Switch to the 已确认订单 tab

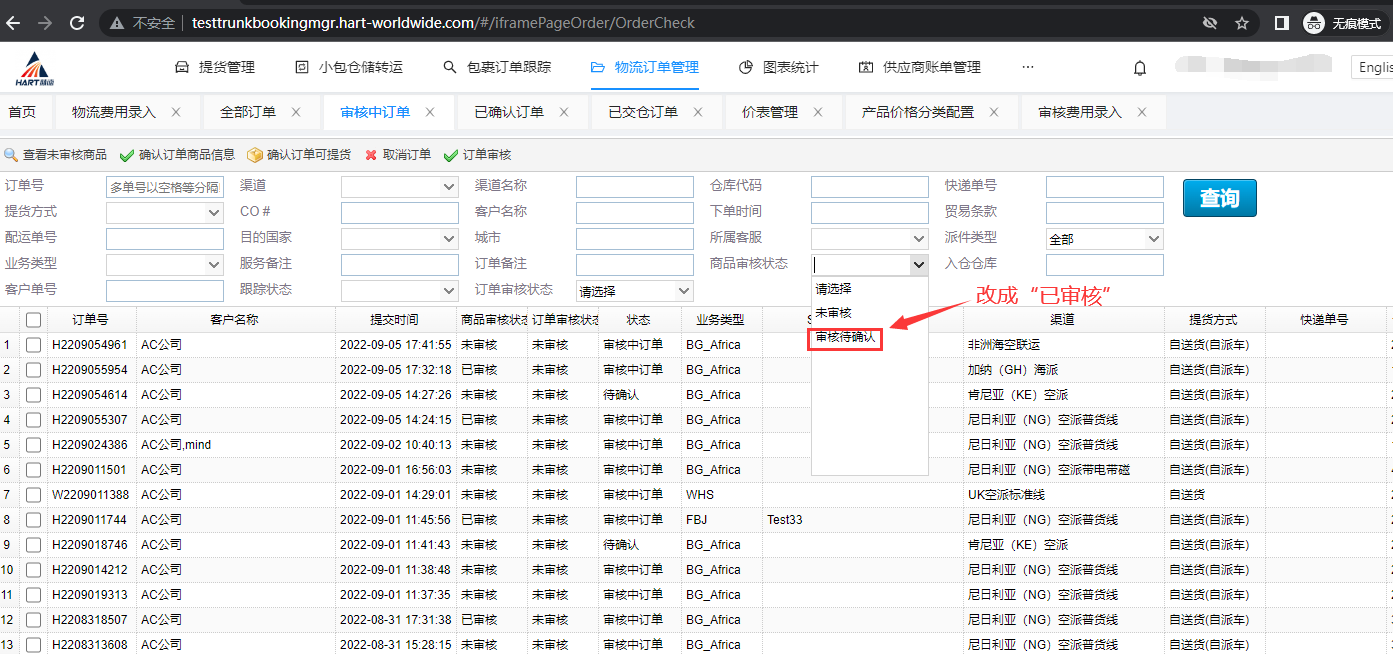(x=509, y=112)
